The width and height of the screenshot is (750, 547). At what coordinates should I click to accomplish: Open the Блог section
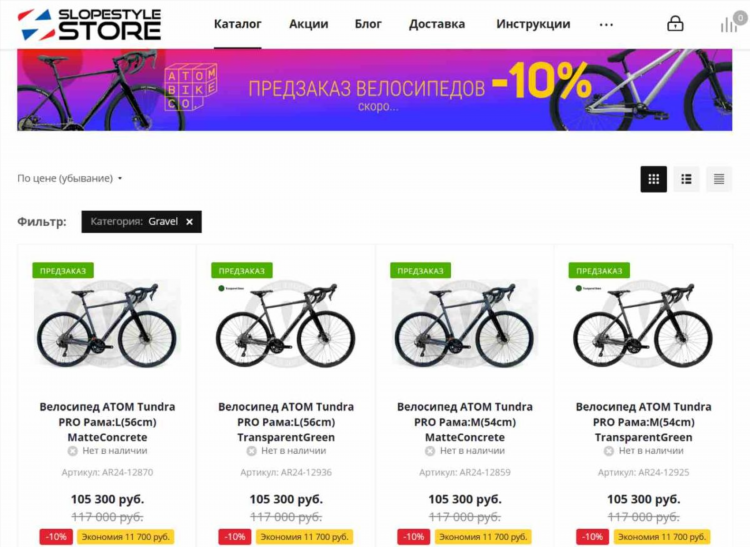click(x=368, y=24)
